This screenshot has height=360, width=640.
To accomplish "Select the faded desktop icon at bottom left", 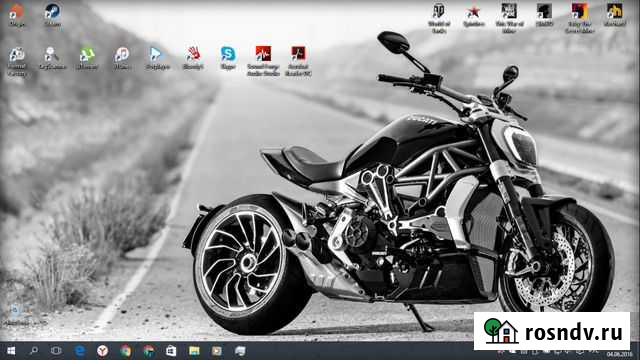I will coord(16,315).
